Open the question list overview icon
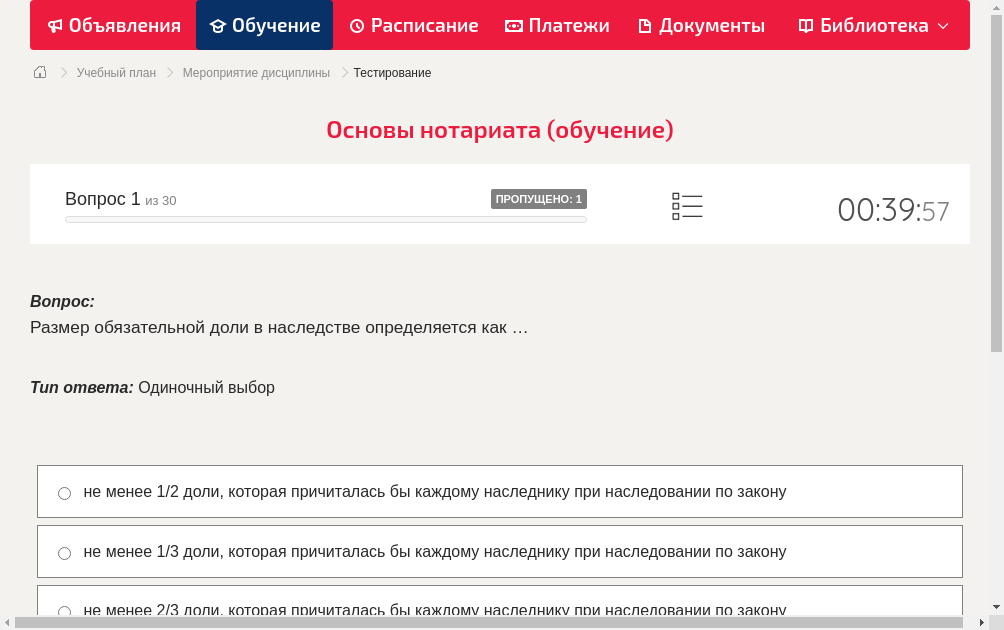Image resolution: width=1004 pixels, height=630 pixels. coord(687,206)
